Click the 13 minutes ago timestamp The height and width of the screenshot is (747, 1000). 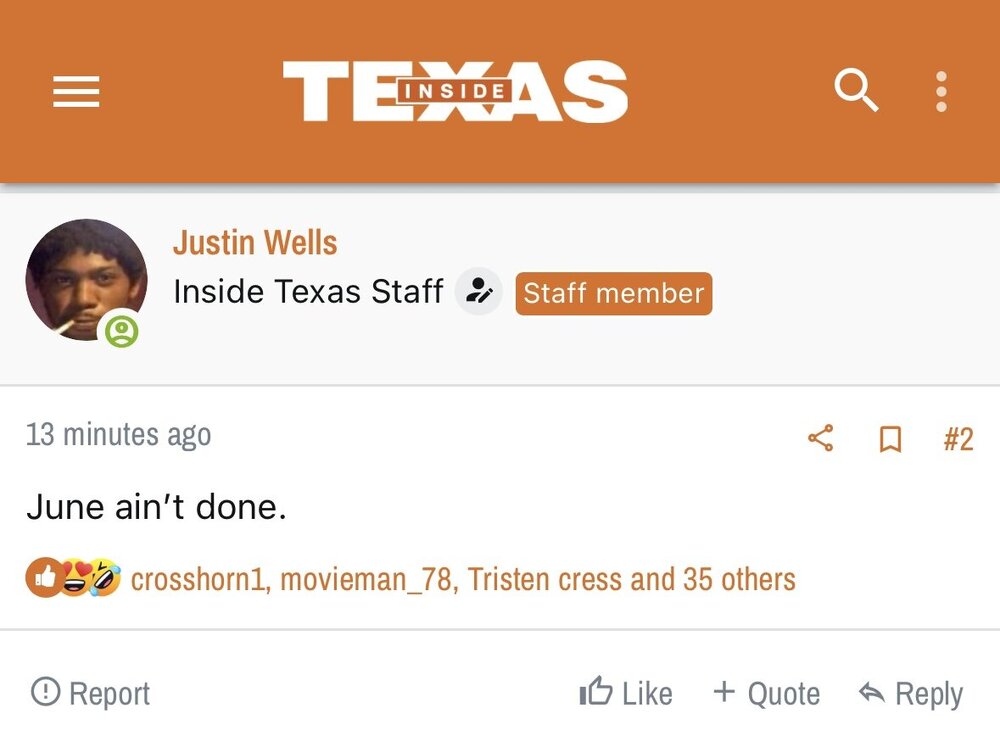118,435
